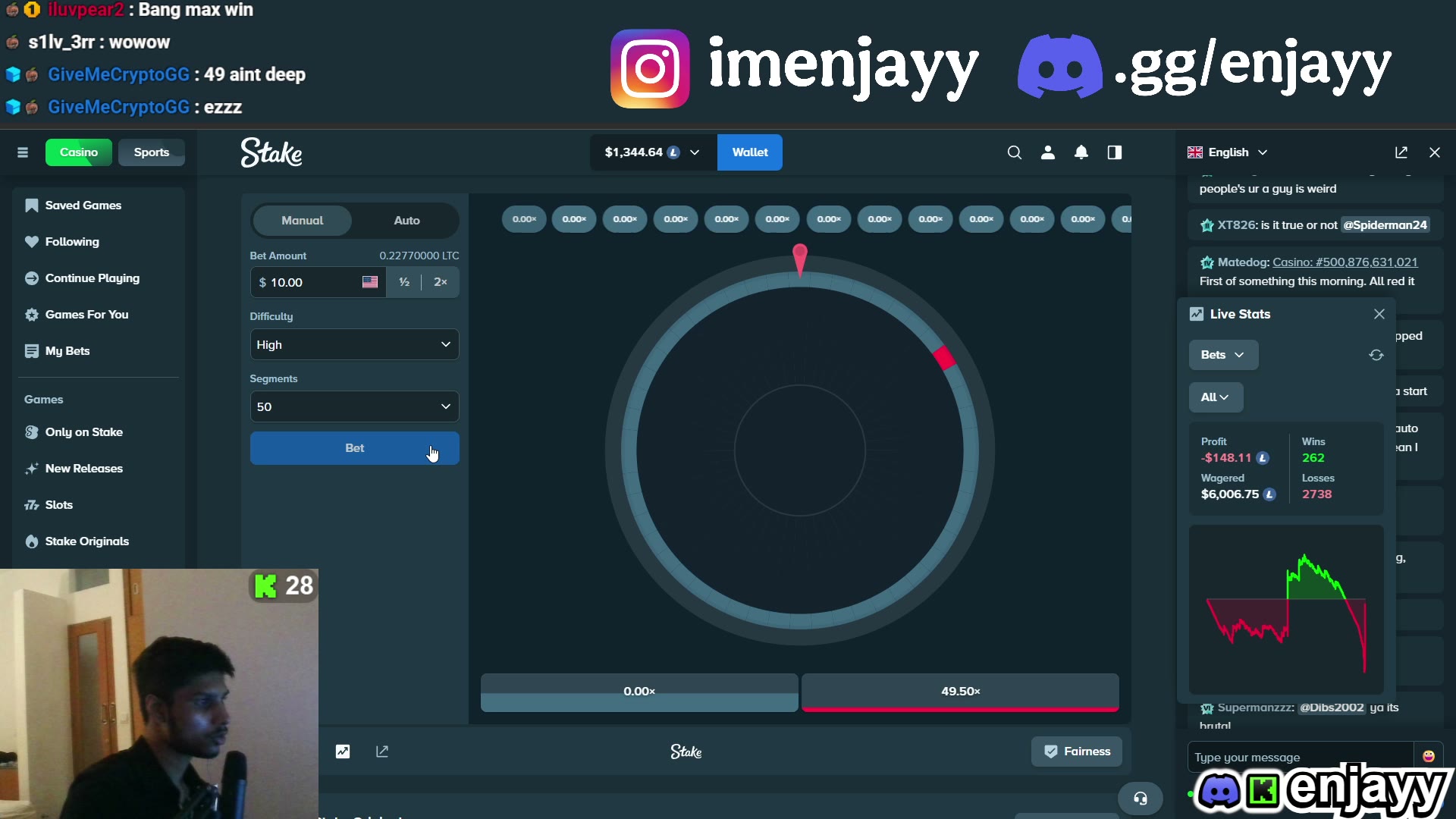Click the Wins count 262
The width and height of the screenshot is (1456, 819).
[x=1313, y=458]
